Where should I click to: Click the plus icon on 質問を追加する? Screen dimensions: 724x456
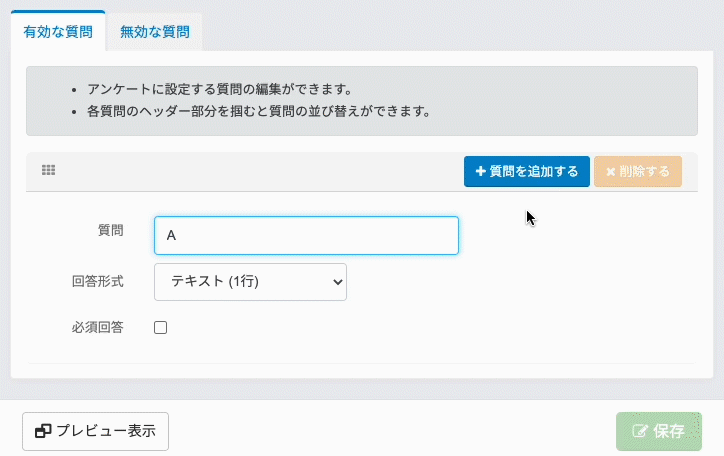point(481,171)
